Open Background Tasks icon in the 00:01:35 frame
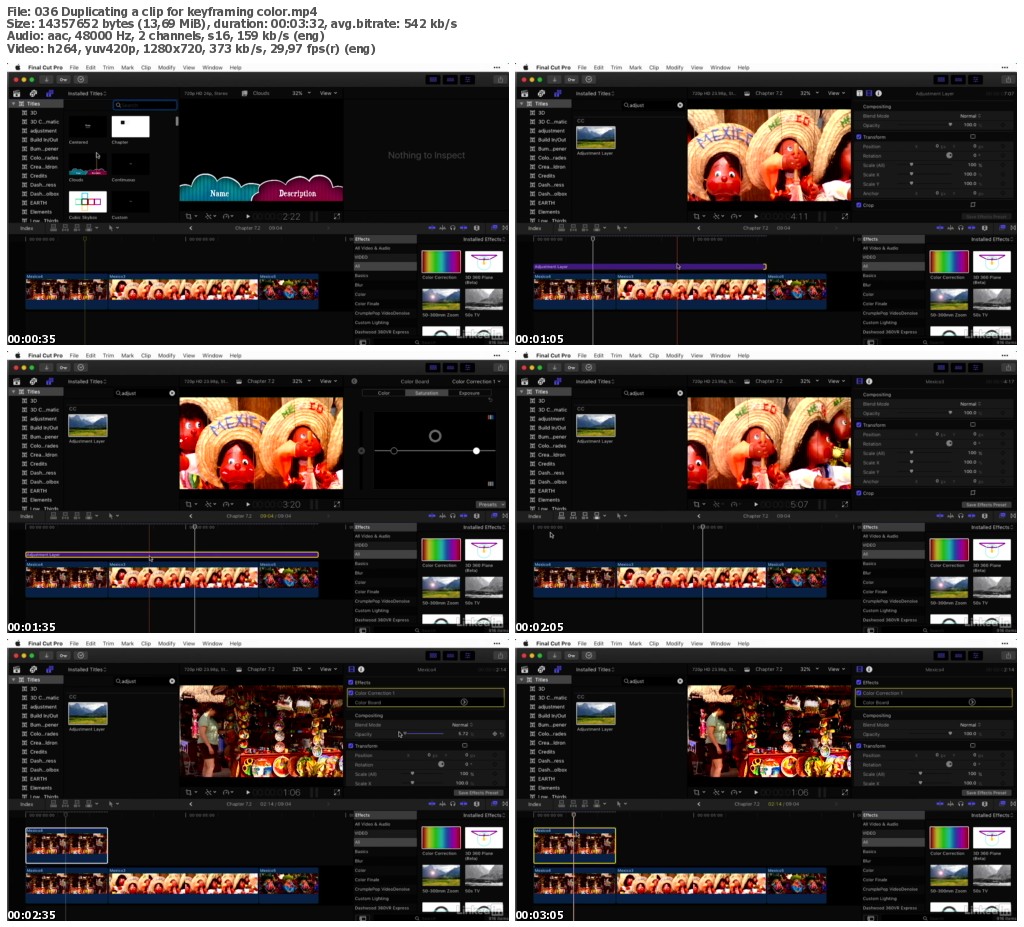Screen dimensions: 1024x927 pos(81,368)
